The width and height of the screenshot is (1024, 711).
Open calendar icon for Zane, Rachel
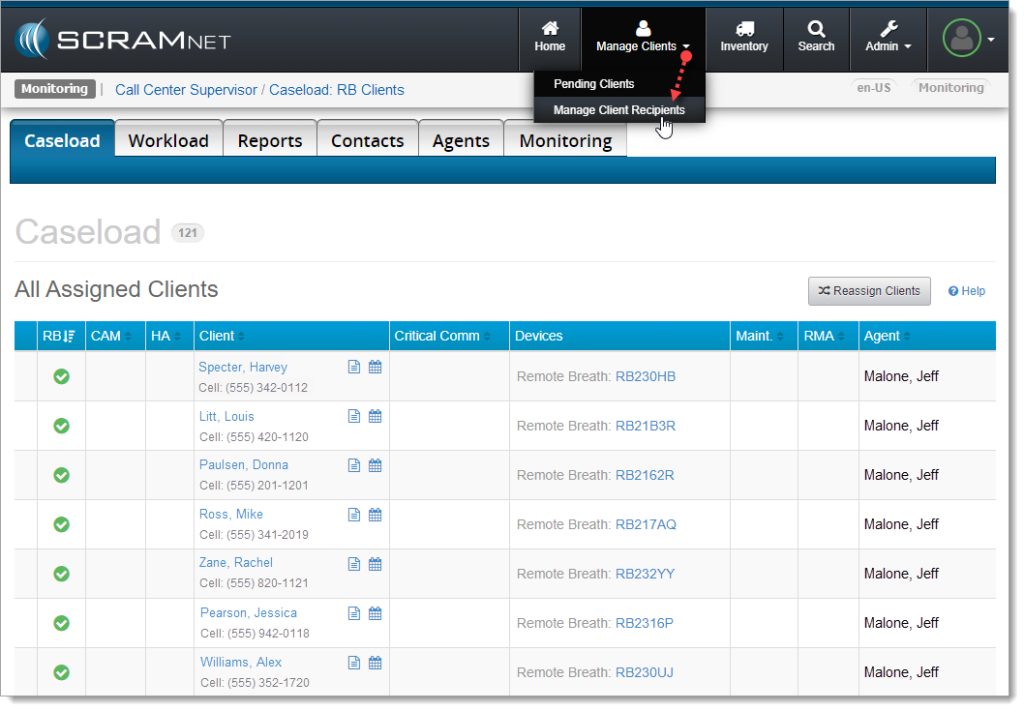[x=375, y=564]
